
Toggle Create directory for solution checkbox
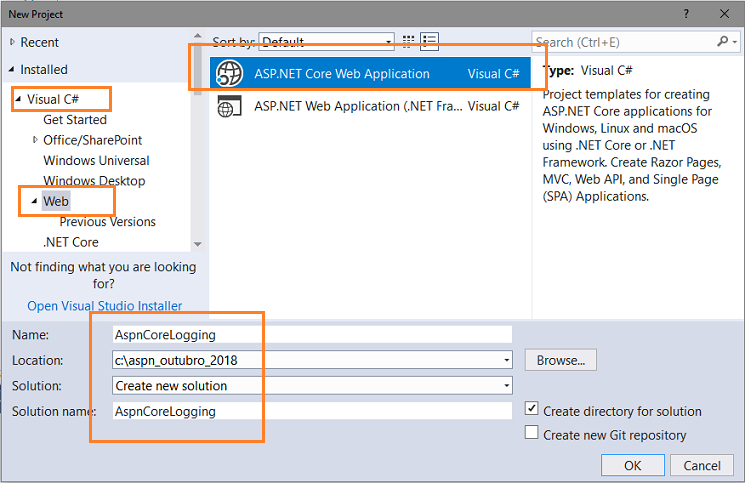tap(532, 408)
